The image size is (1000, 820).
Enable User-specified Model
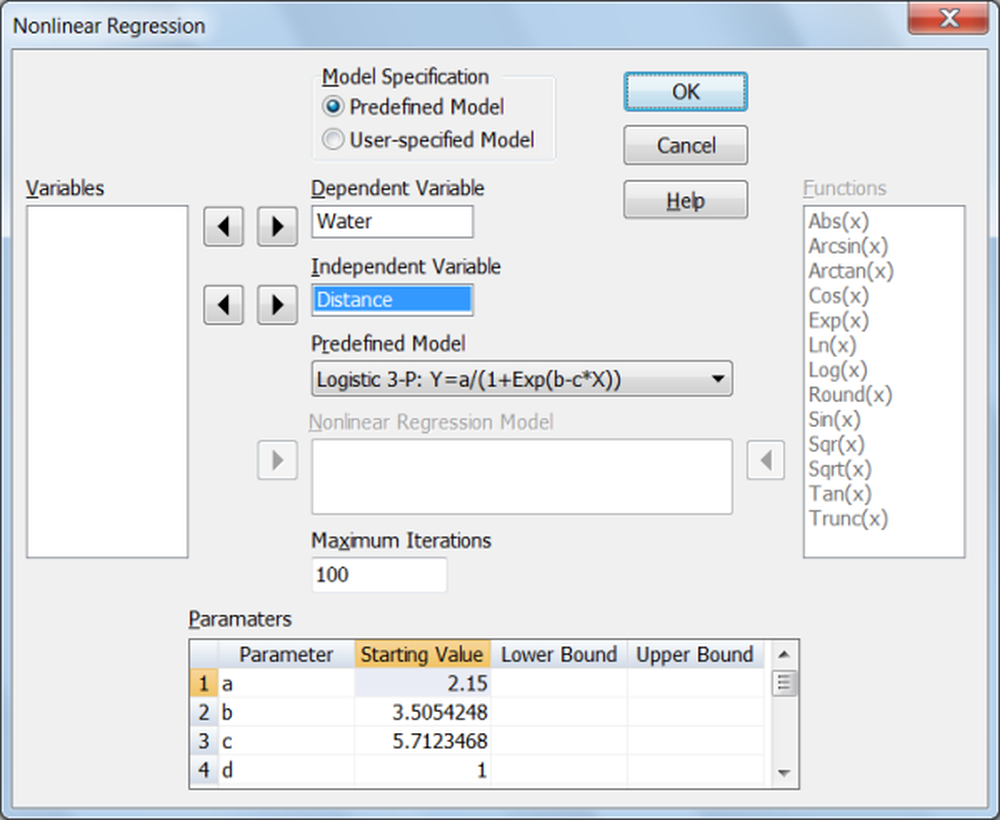332,139
